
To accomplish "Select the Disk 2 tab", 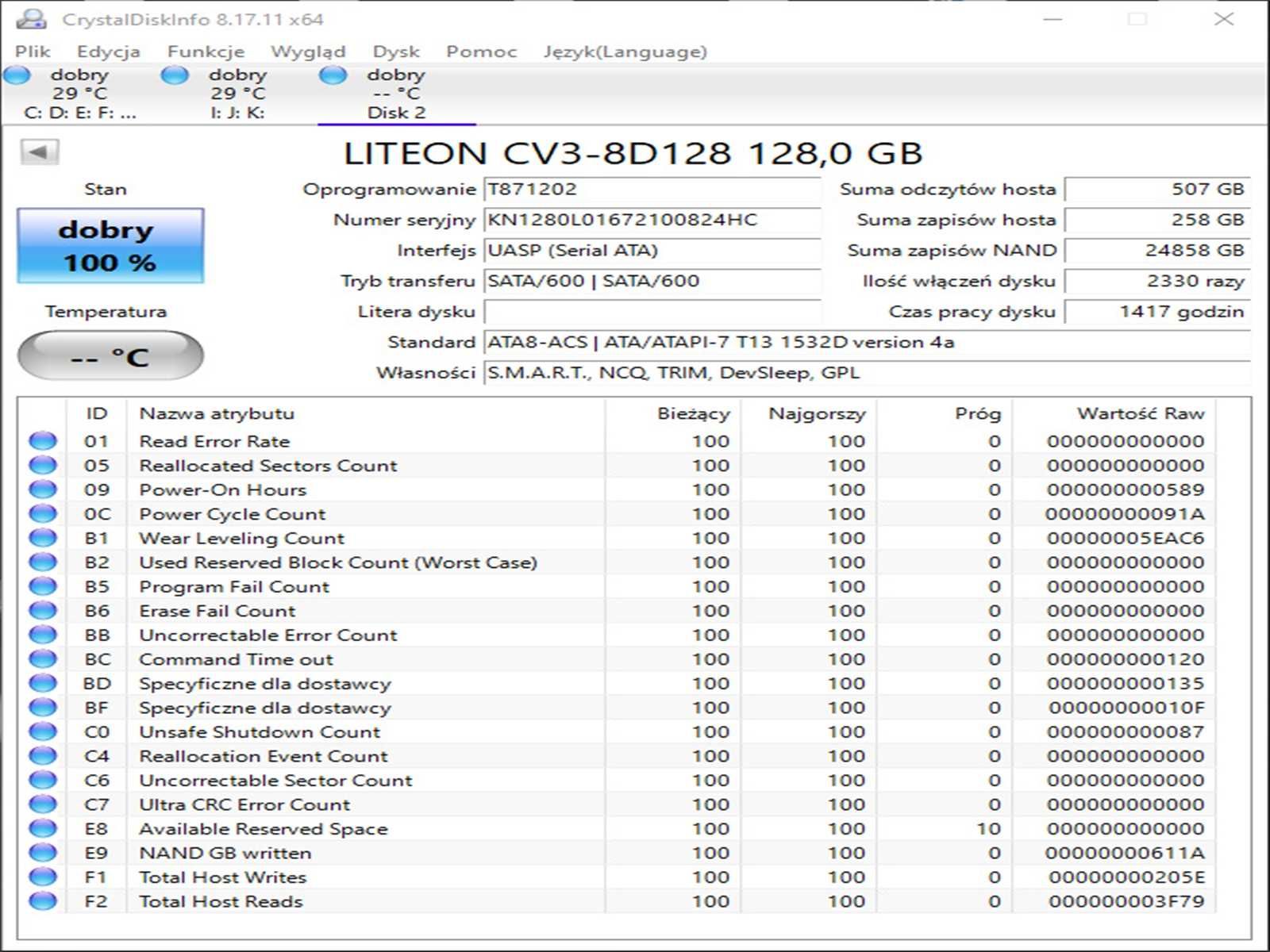I will [x=397, y=94].
